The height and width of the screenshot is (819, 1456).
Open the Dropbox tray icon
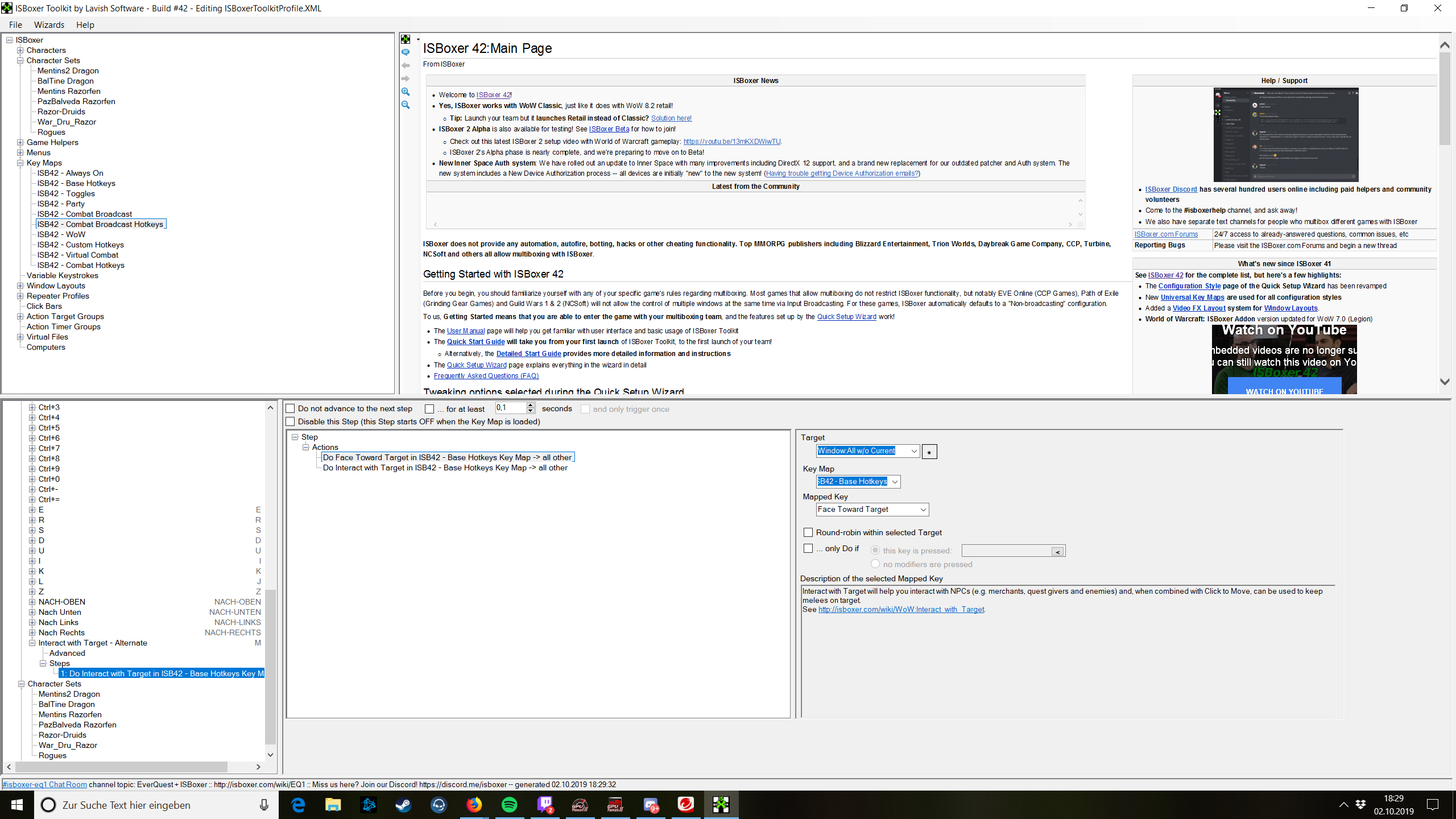[x=1360, y=805]
